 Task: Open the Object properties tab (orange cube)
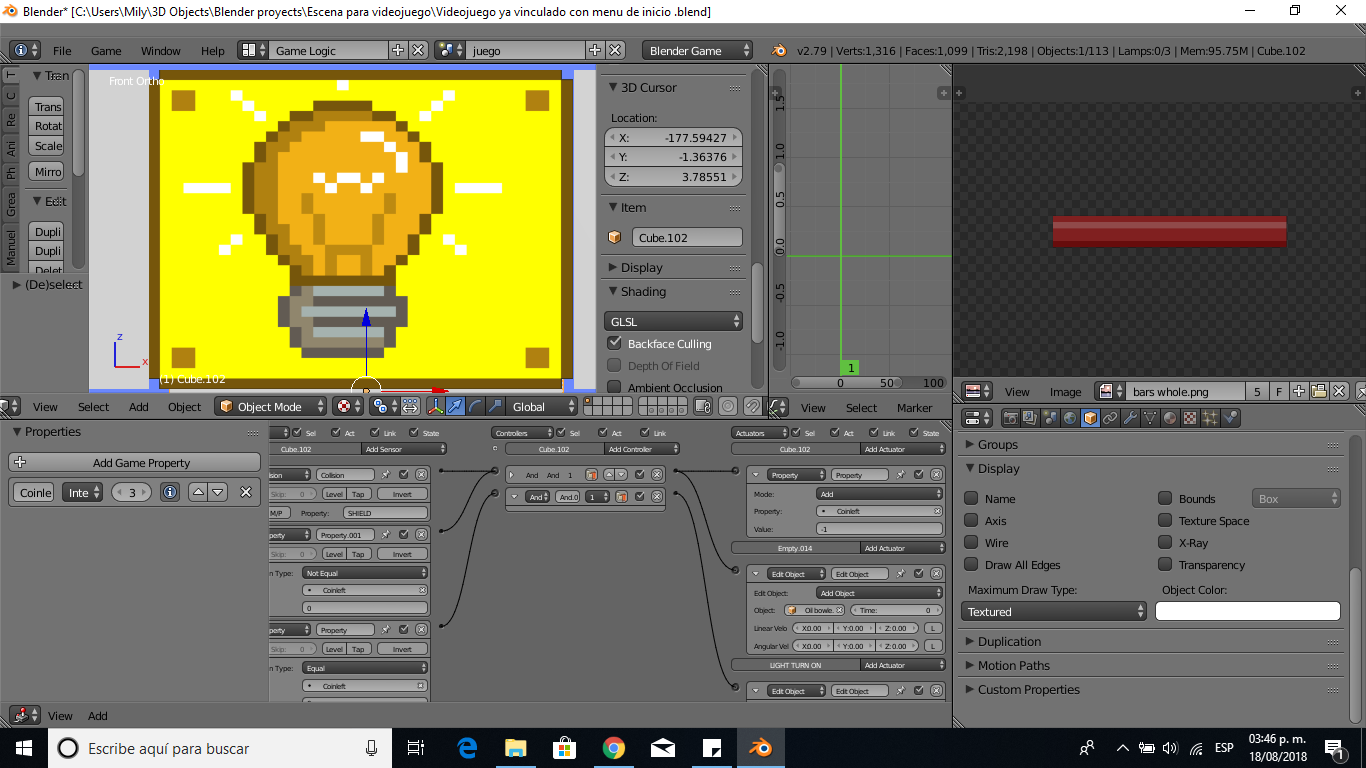[1090, 418]
